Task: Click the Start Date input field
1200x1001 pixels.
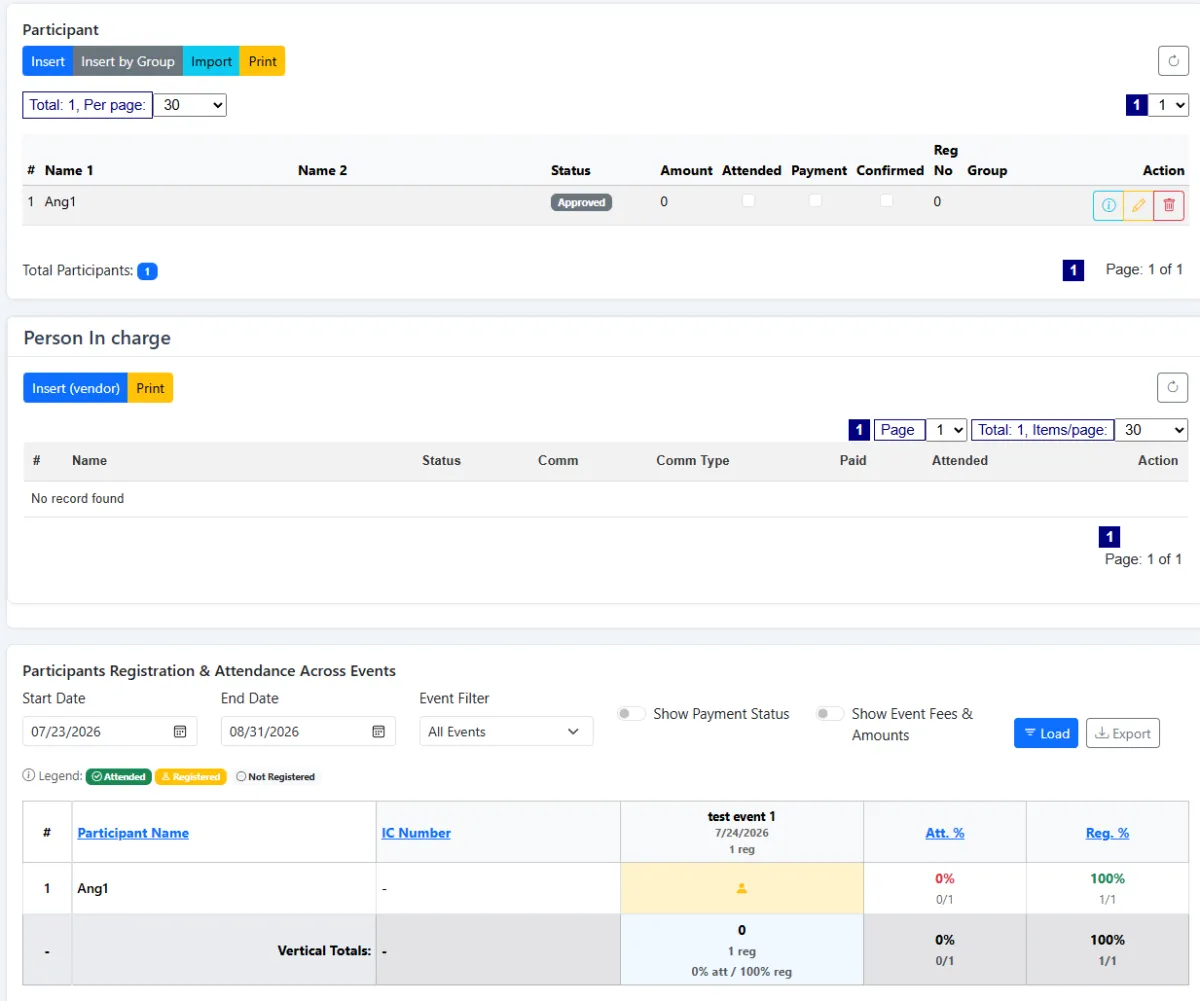Action: tap(110, 731)
